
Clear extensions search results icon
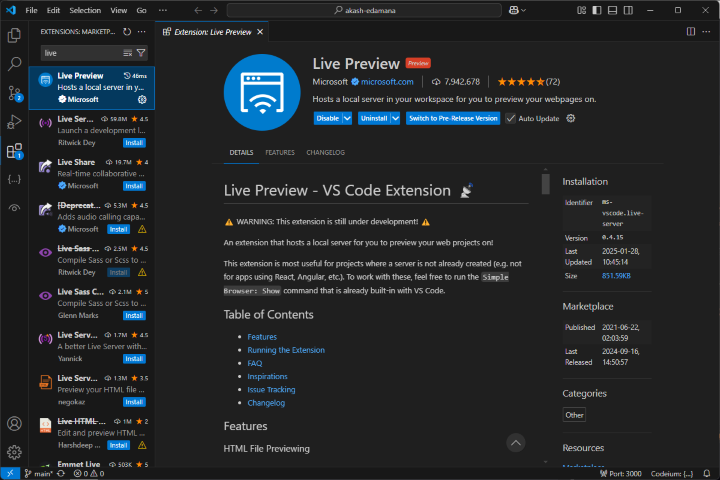coord(128,53)
